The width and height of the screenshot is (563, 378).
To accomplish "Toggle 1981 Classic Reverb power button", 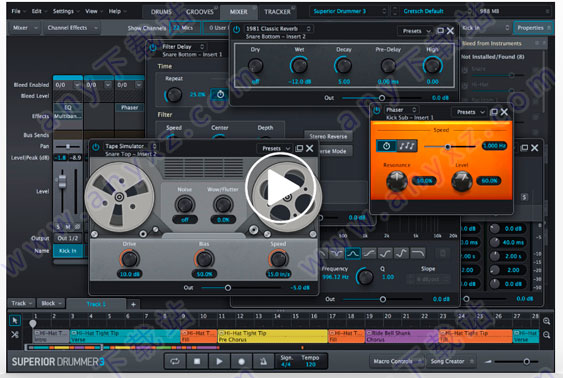I will click(x=236, y=29).
